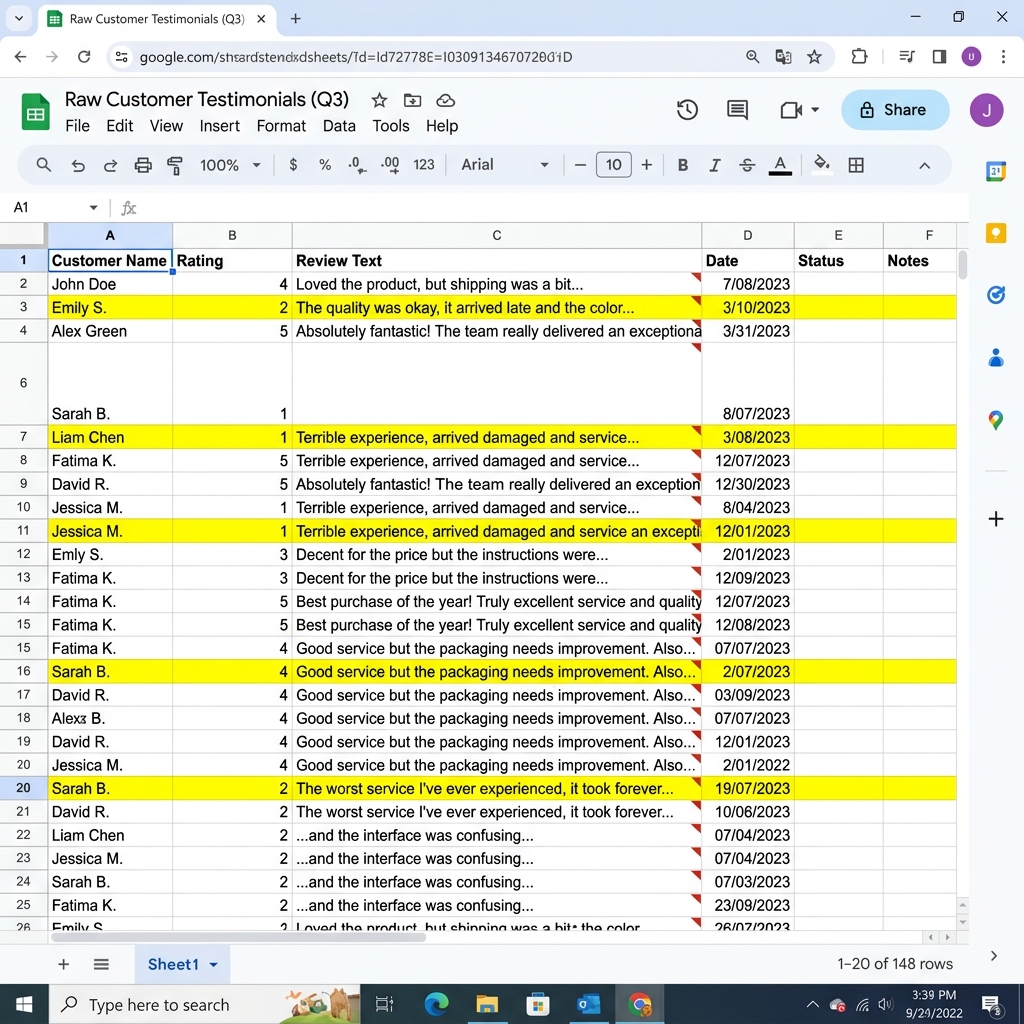Toggle bold formatting
The width and height of the screenshot is (1024, 1024).
(682, 165)
